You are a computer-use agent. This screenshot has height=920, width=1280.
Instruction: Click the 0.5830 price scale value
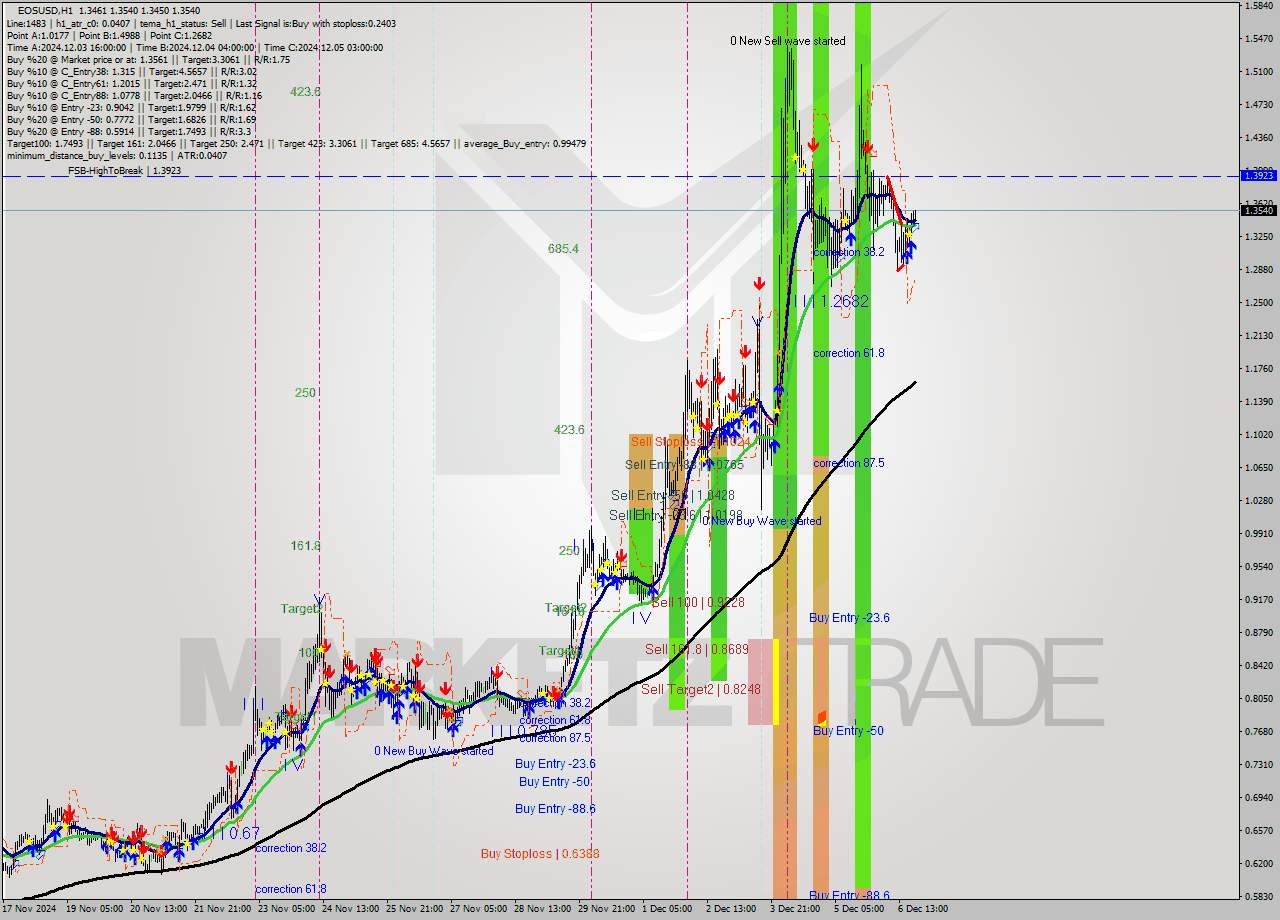(1258, 897)
